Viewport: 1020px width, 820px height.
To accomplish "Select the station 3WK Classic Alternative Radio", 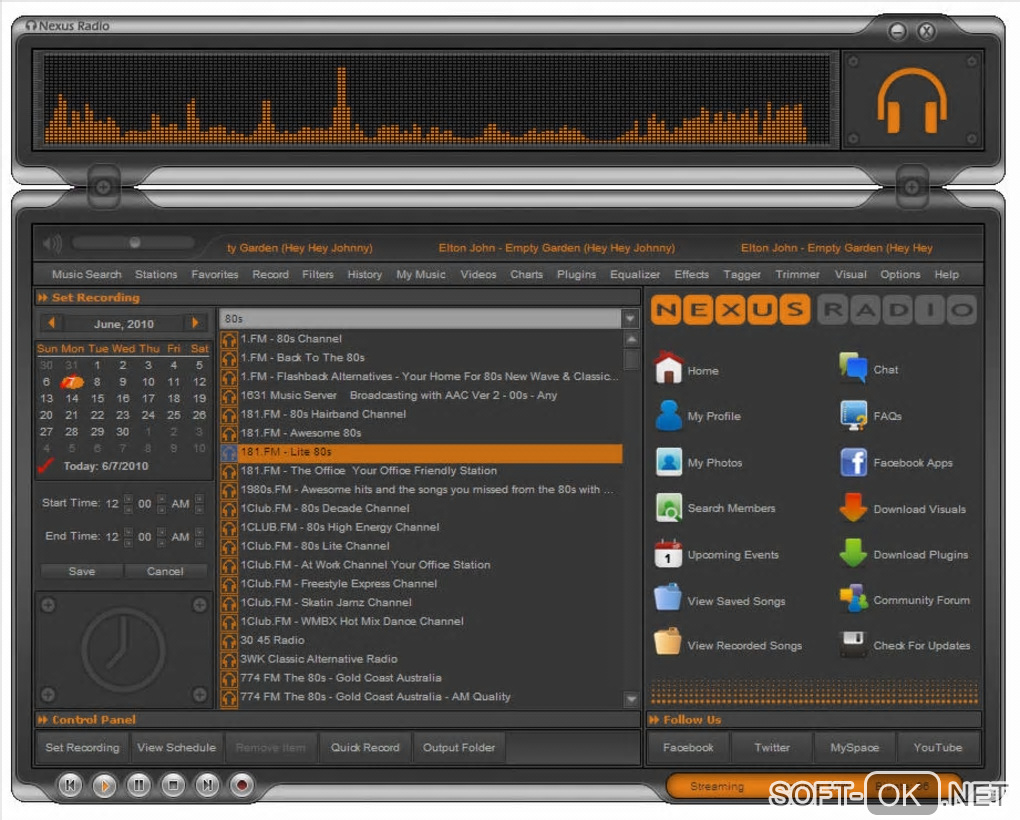I will (421, 659).
